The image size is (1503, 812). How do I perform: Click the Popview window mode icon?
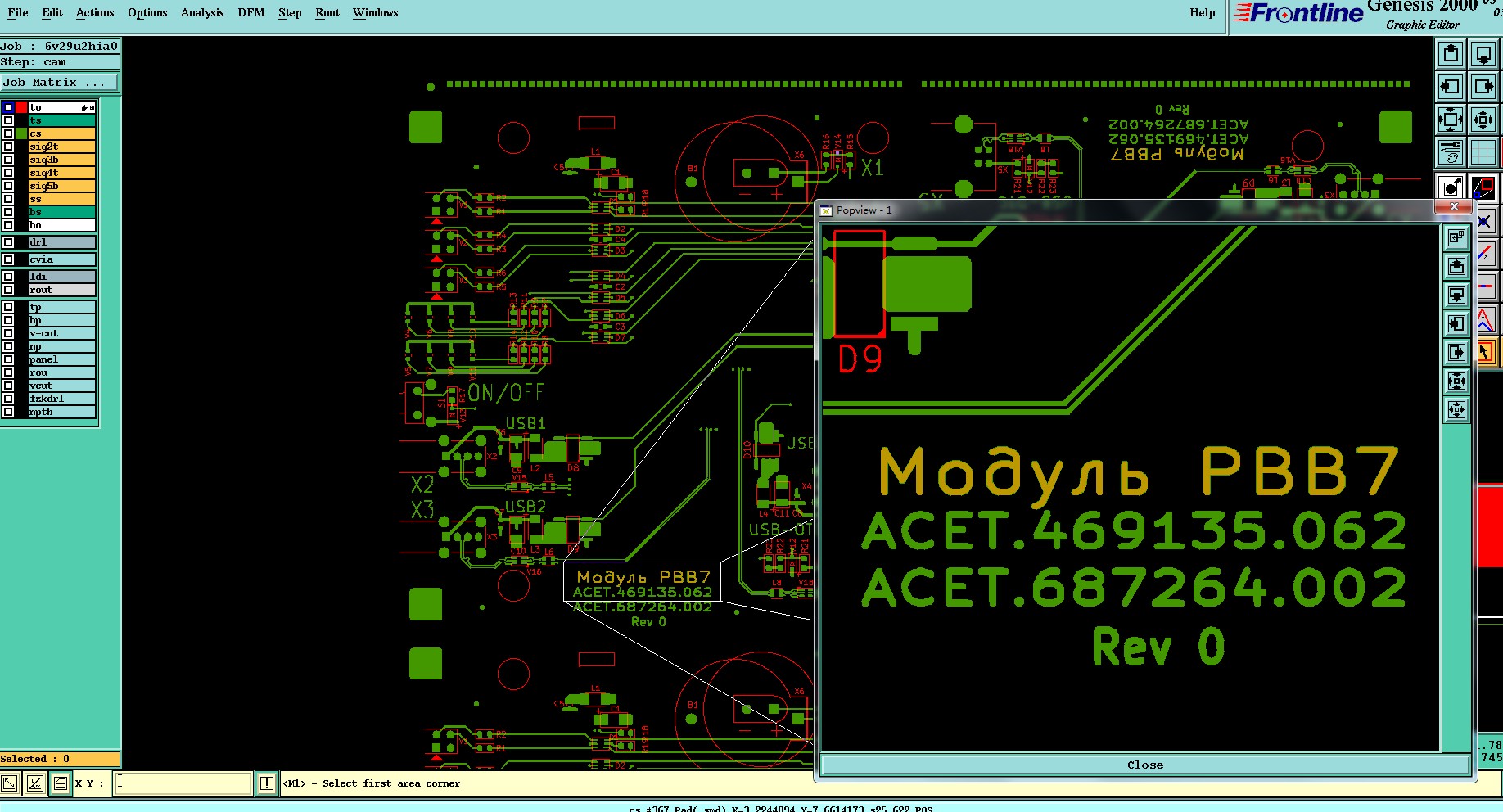click(1456, 237)
